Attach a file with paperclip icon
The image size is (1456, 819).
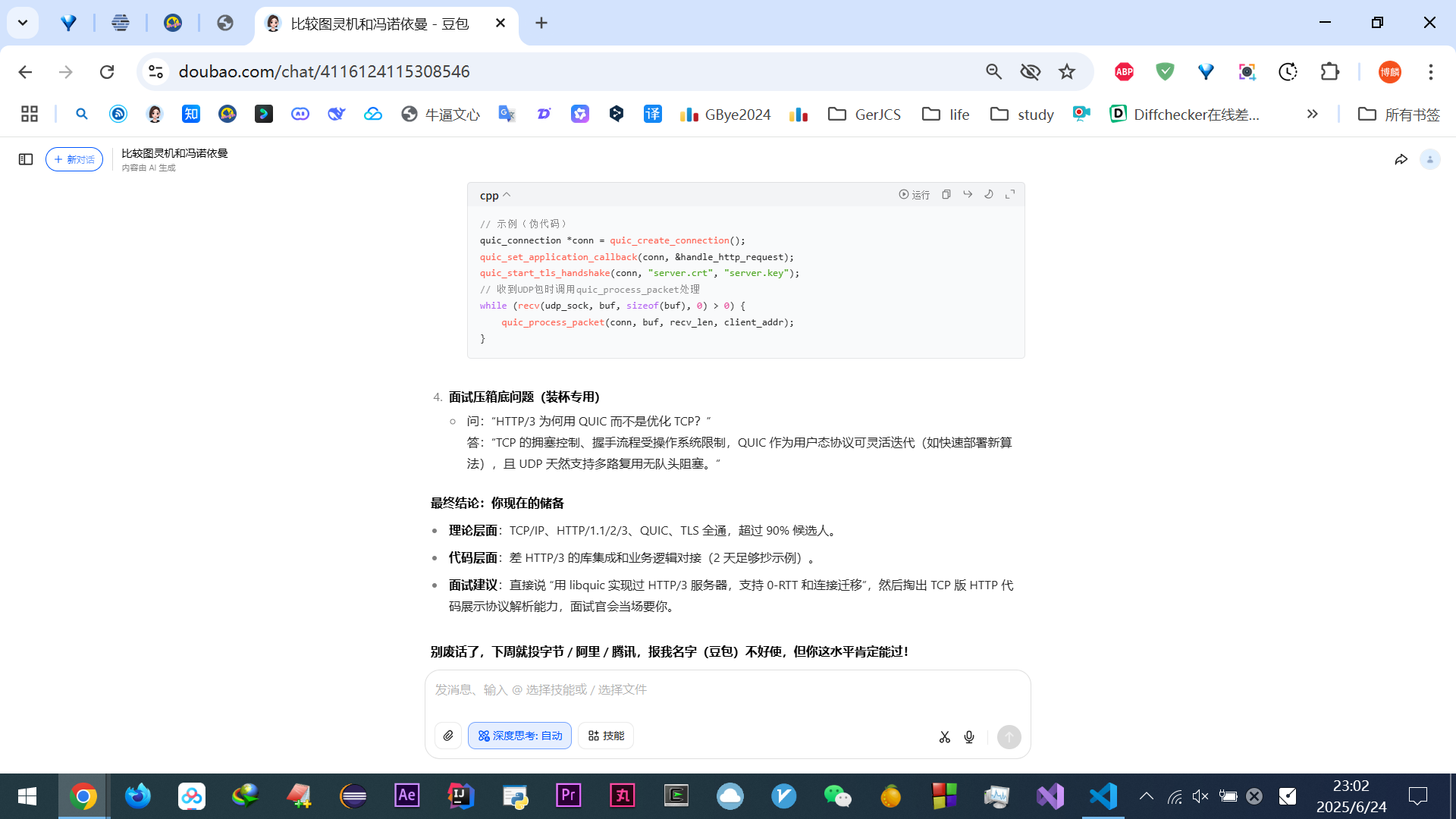[x=448, y=736]
